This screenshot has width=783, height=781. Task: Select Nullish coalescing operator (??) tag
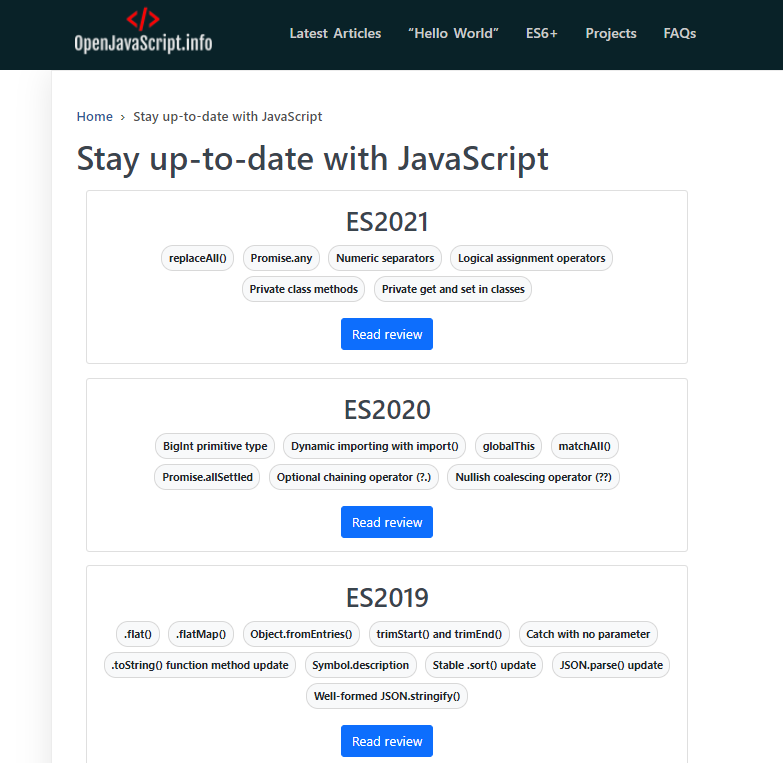pos(533,477)
